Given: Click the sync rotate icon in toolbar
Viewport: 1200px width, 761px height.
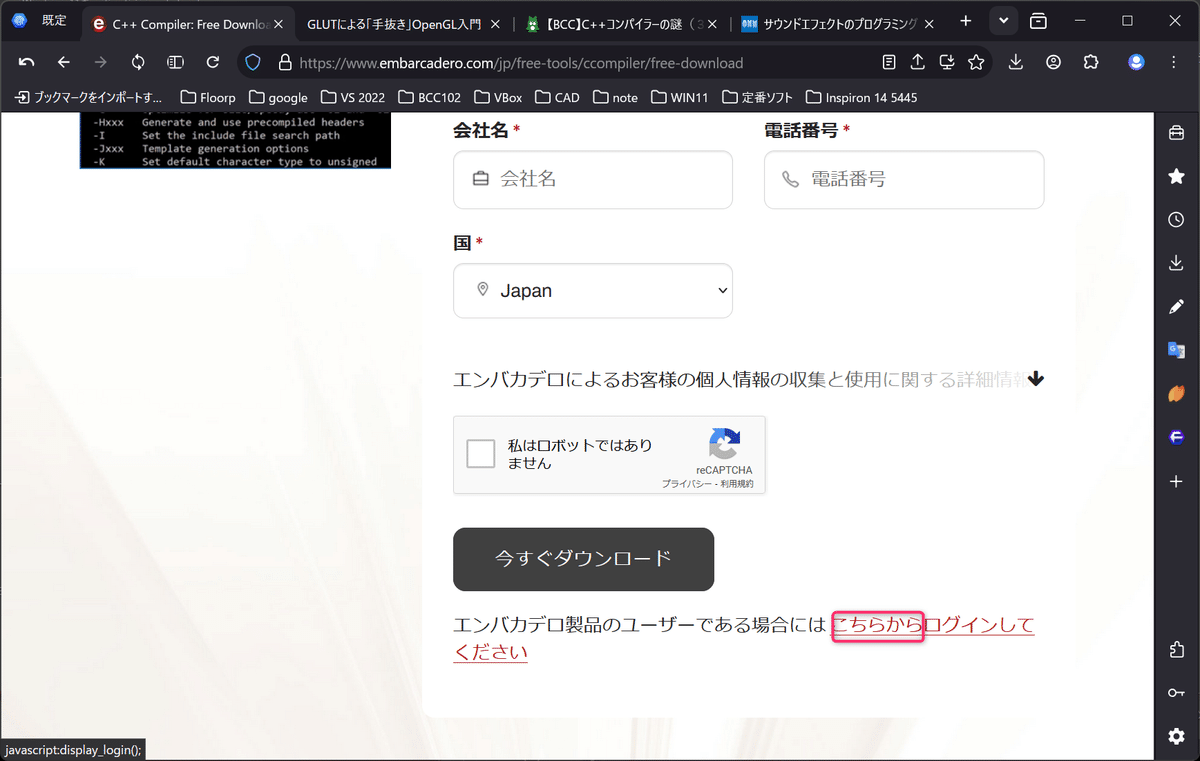Looking at the screenshot, I should [x=138, y=62].
